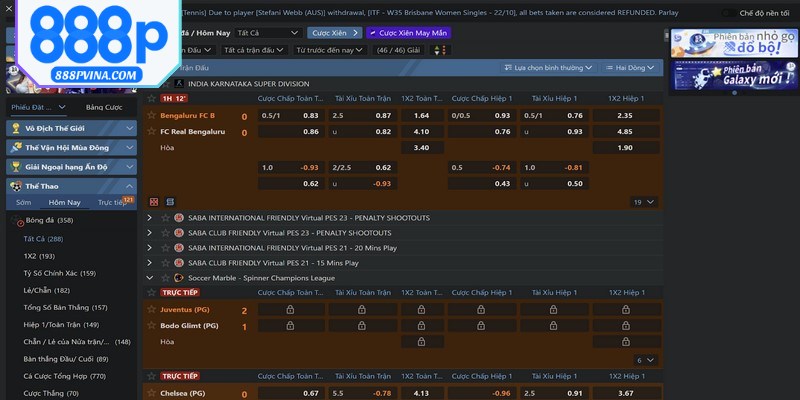Switch to the Hôm Nay tab
Viewport: 800px width, 400px height.
click(x=64, y=202)
